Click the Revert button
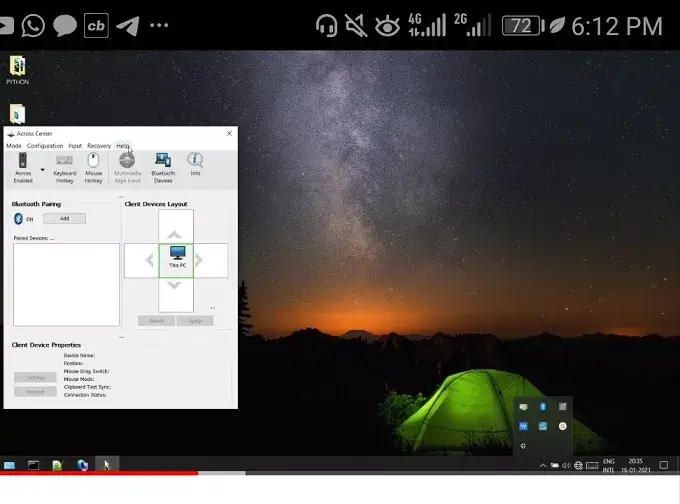Screen dimensions: 680x504 point(157,321)
